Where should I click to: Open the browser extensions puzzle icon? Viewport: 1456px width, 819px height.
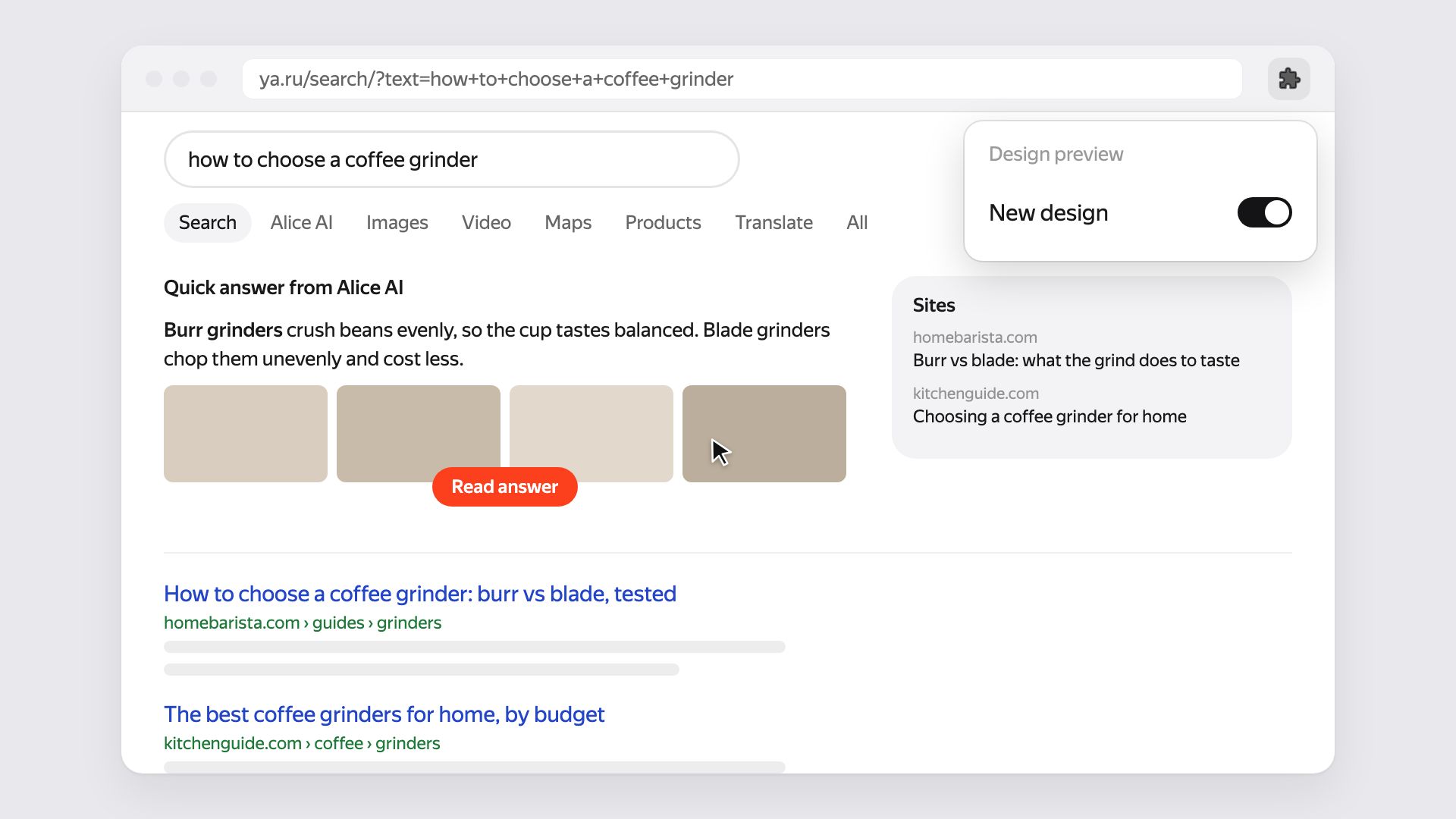click(1289, 79)
